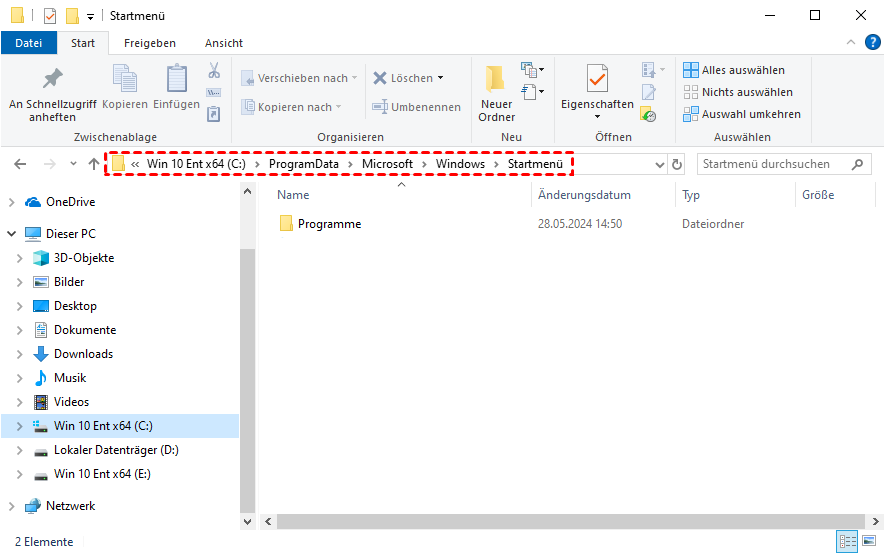885x554 pixels.
Task: Expand the Videos tree node
Action: [x=19, y=402]
